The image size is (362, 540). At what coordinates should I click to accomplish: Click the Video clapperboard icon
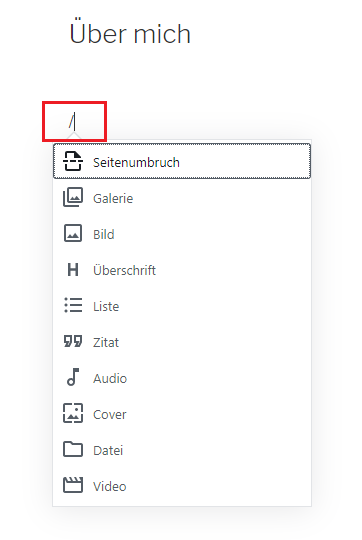[73, 485]
